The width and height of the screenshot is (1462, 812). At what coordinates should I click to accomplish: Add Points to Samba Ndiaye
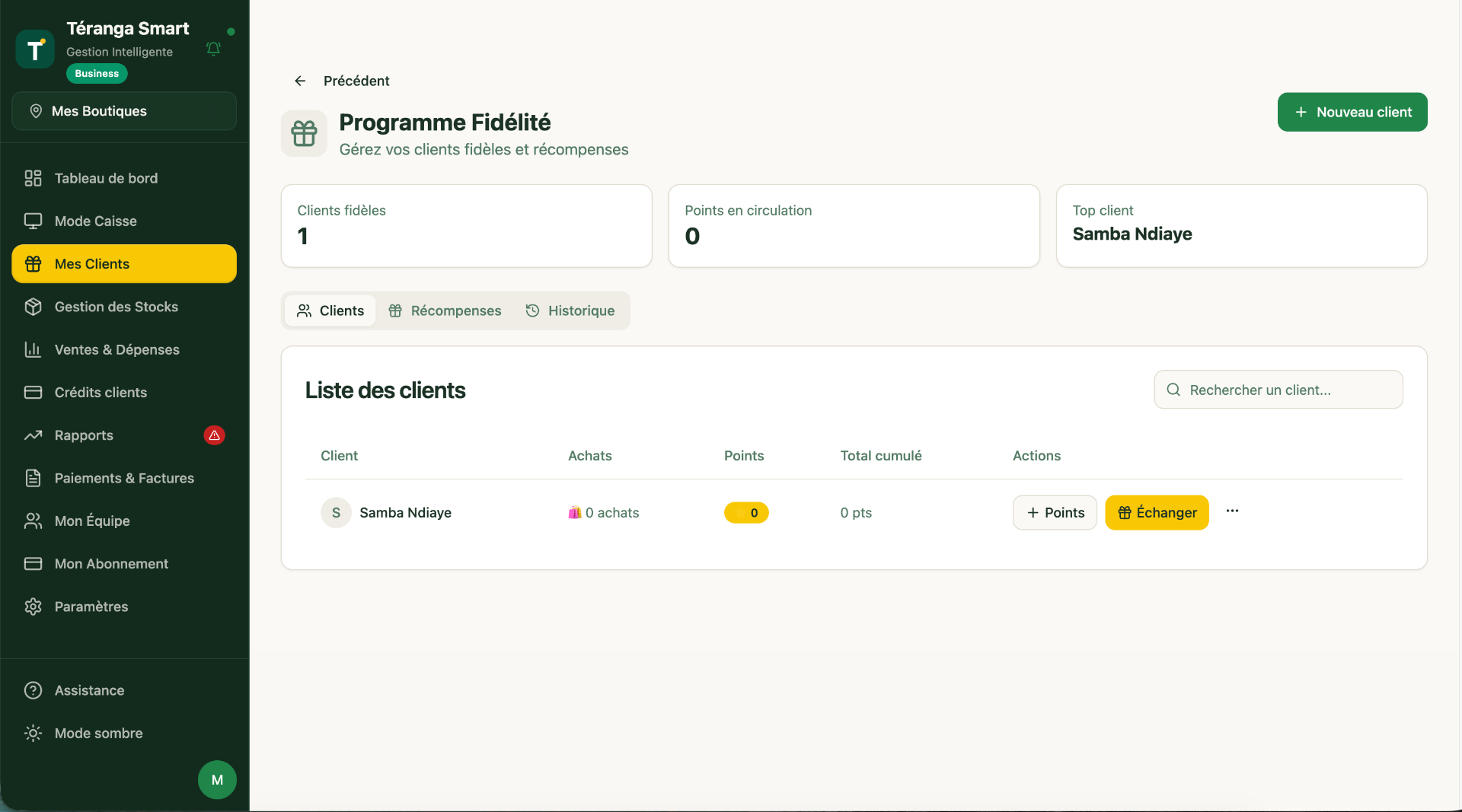coord(1055,513)
